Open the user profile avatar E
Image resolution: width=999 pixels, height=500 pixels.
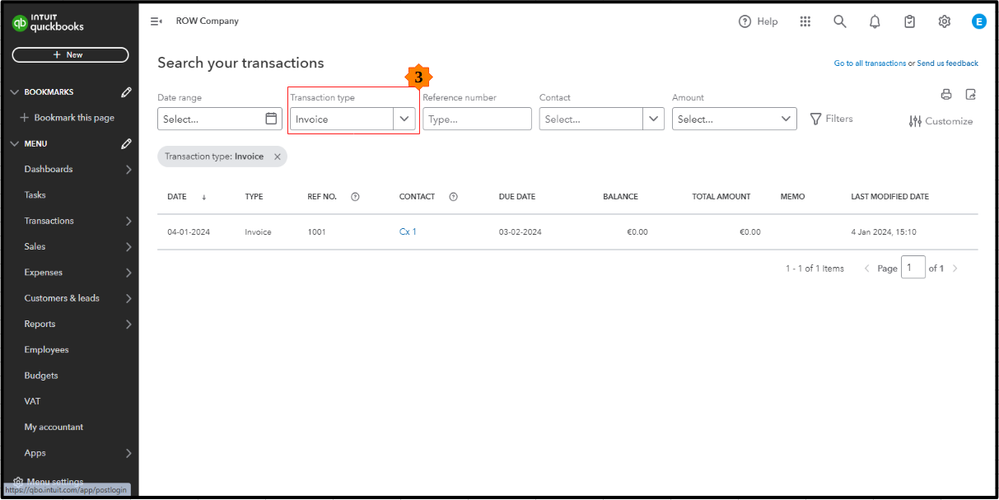[979, 22]
